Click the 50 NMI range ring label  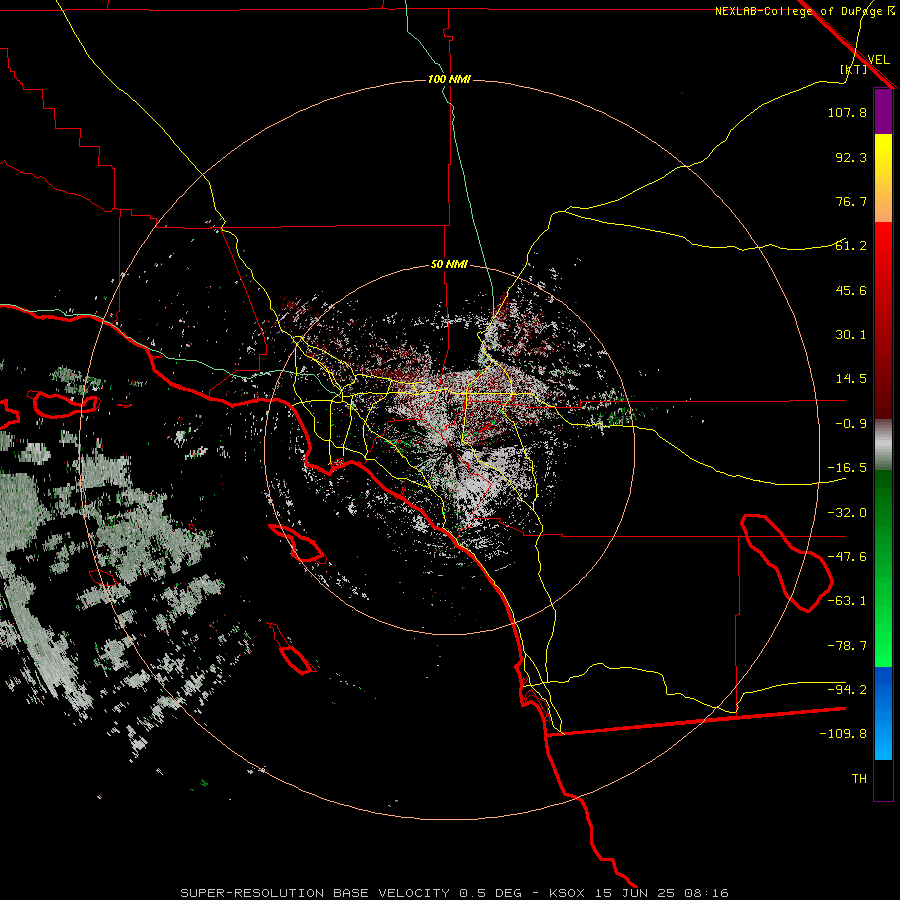(449, 265)
